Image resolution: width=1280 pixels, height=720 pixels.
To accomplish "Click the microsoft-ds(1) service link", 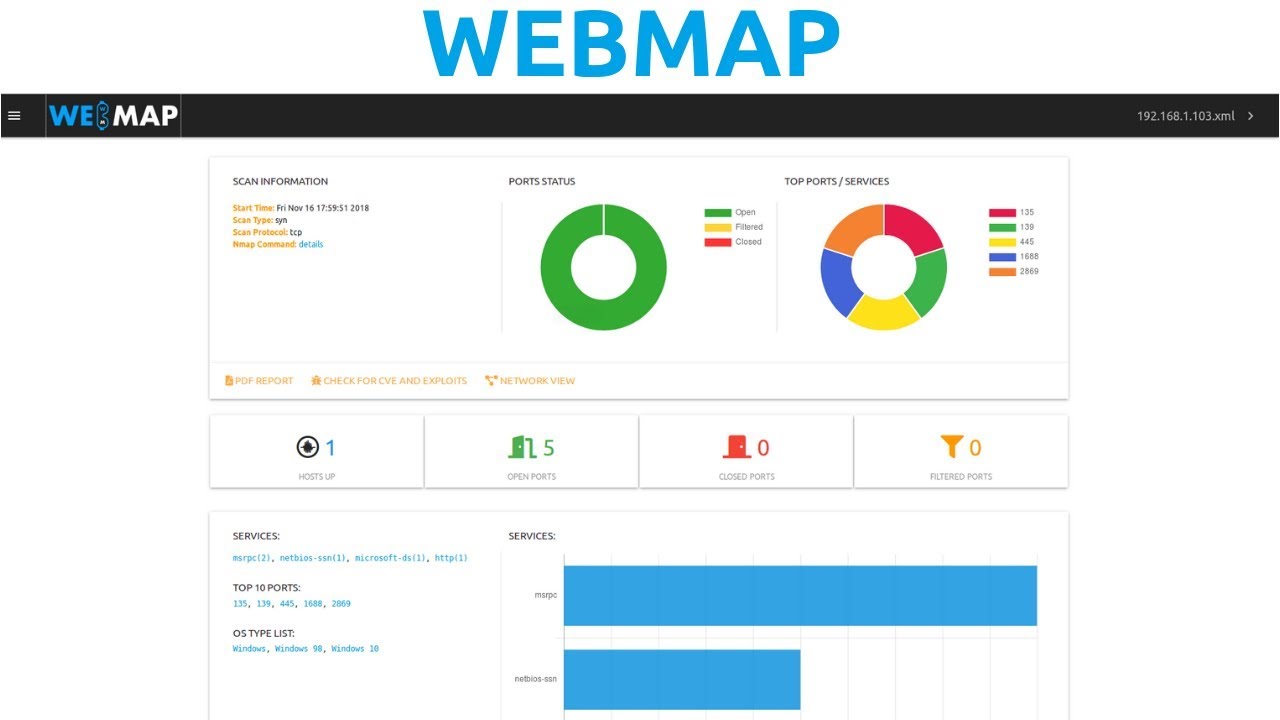I will coord(391,558).
